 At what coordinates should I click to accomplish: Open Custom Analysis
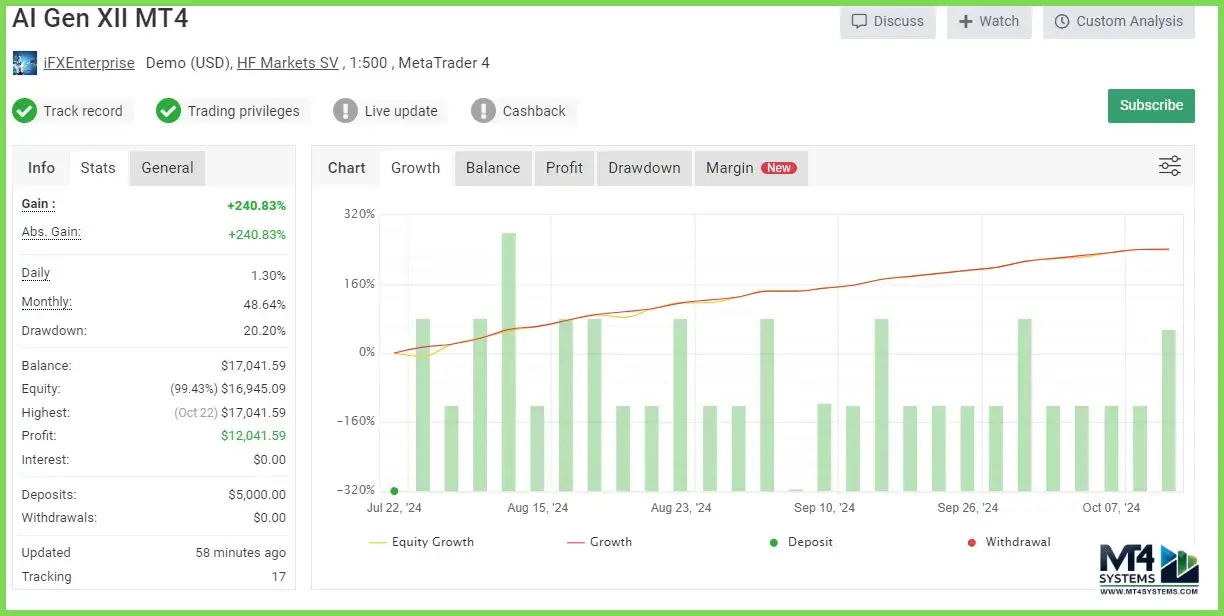coord(1119,21)
